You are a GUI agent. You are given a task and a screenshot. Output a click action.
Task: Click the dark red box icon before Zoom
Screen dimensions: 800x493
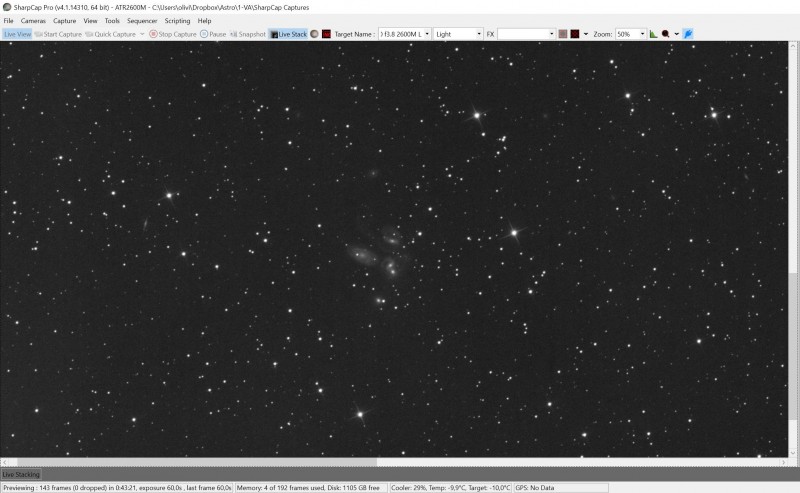point(575,34)
